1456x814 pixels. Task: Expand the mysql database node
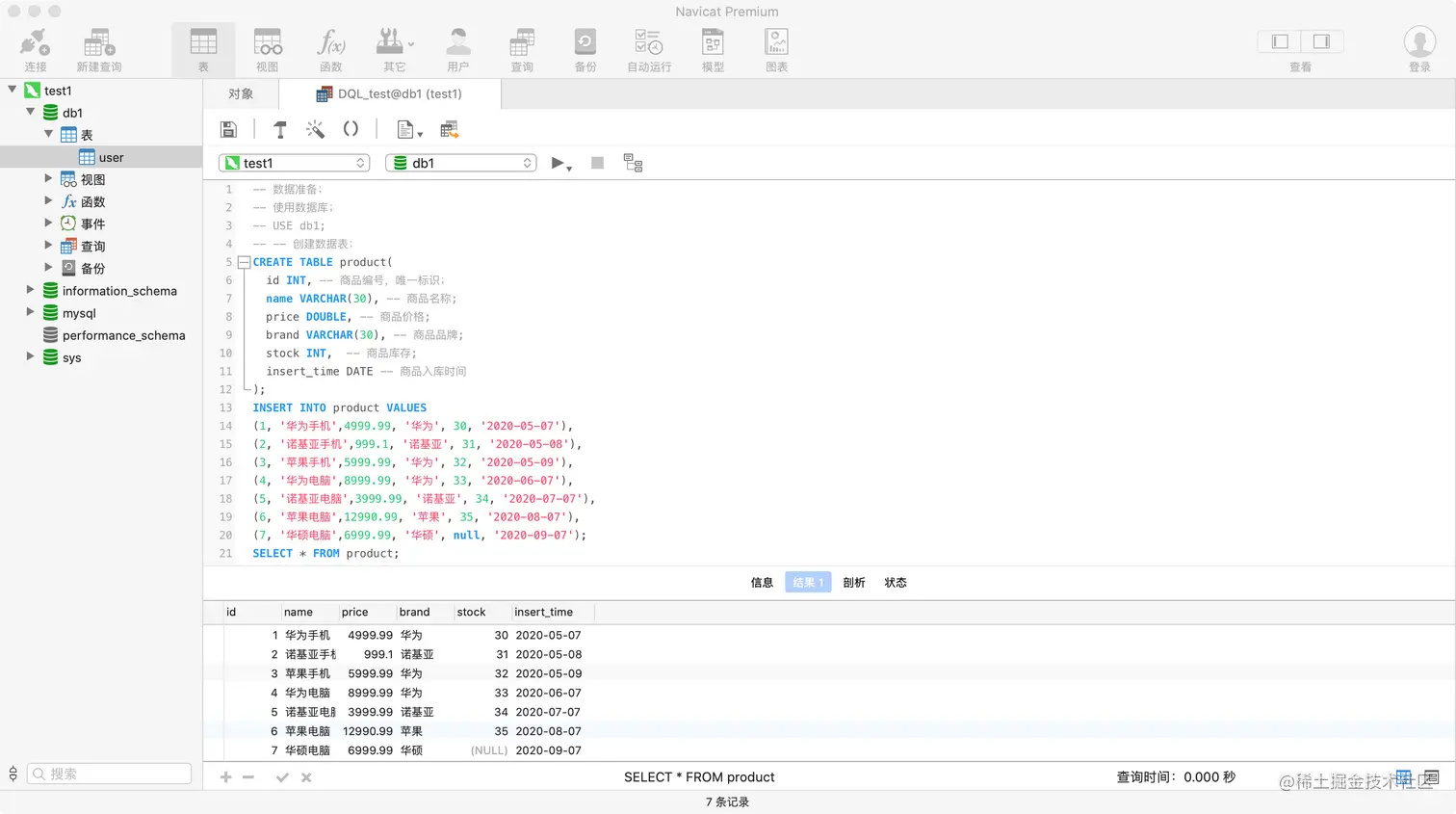(30, 311)
